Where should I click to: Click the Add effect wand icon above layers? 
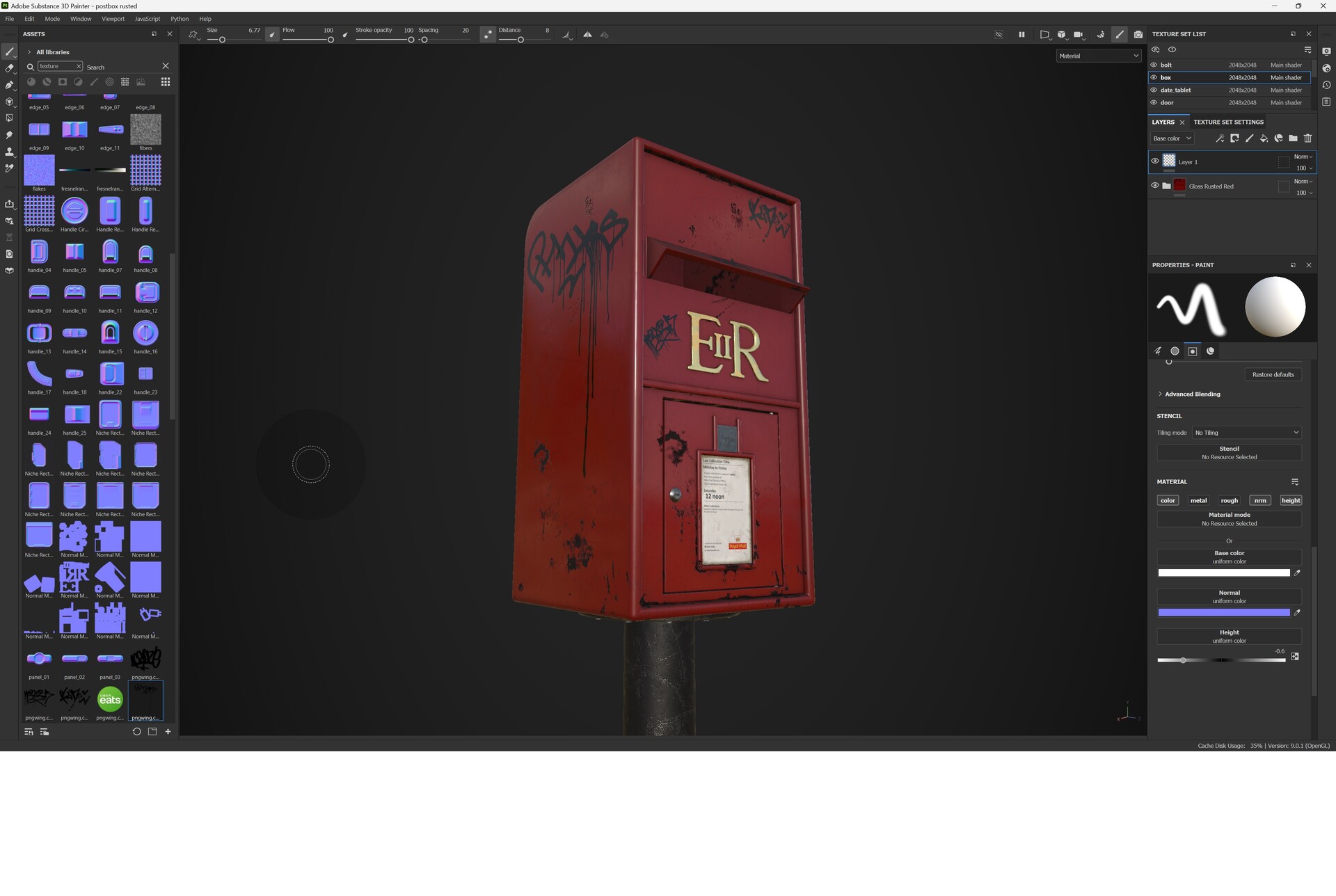click(x=1220, y=138)
